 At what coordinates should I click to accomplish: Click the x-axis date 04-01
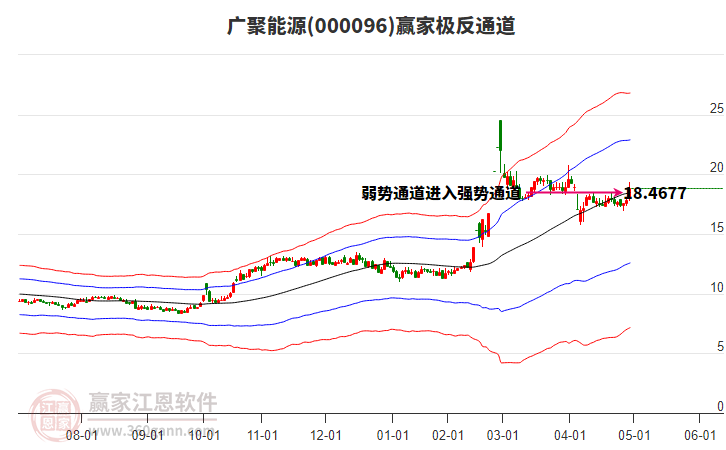[x=570, y=435]
